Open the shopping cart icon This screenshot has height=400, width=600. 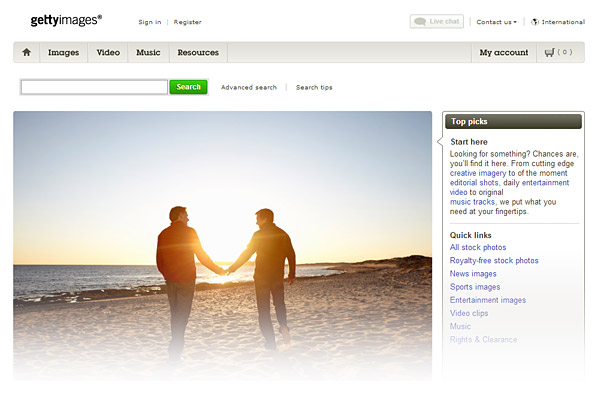[550, 52]
